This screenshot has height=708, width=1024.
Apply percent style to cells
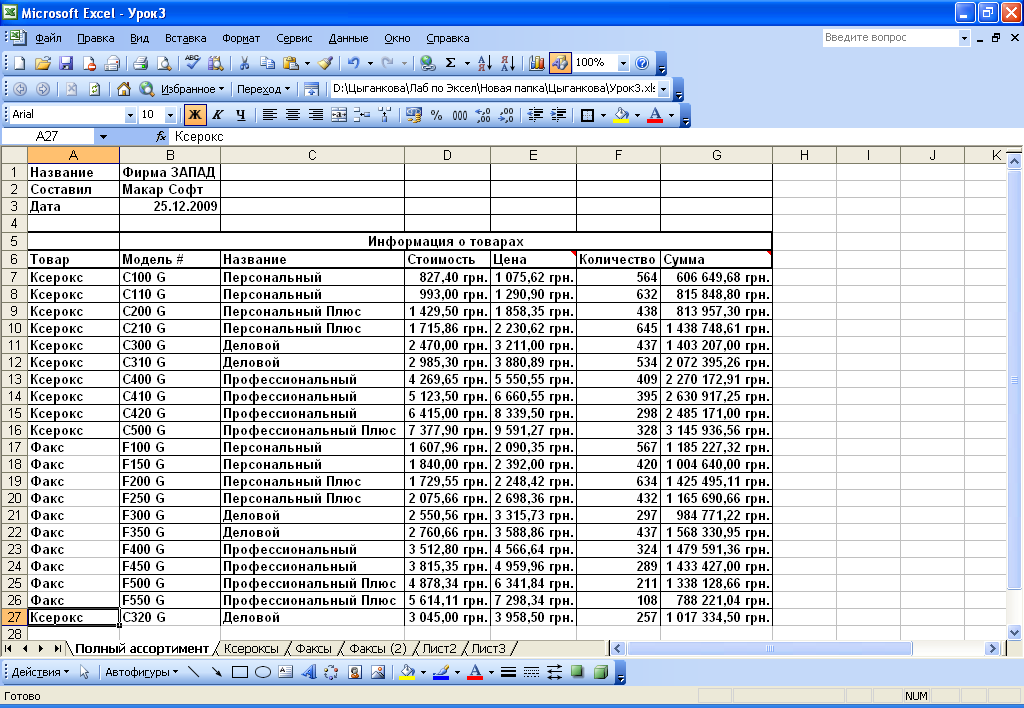click(x=436, y=116)
